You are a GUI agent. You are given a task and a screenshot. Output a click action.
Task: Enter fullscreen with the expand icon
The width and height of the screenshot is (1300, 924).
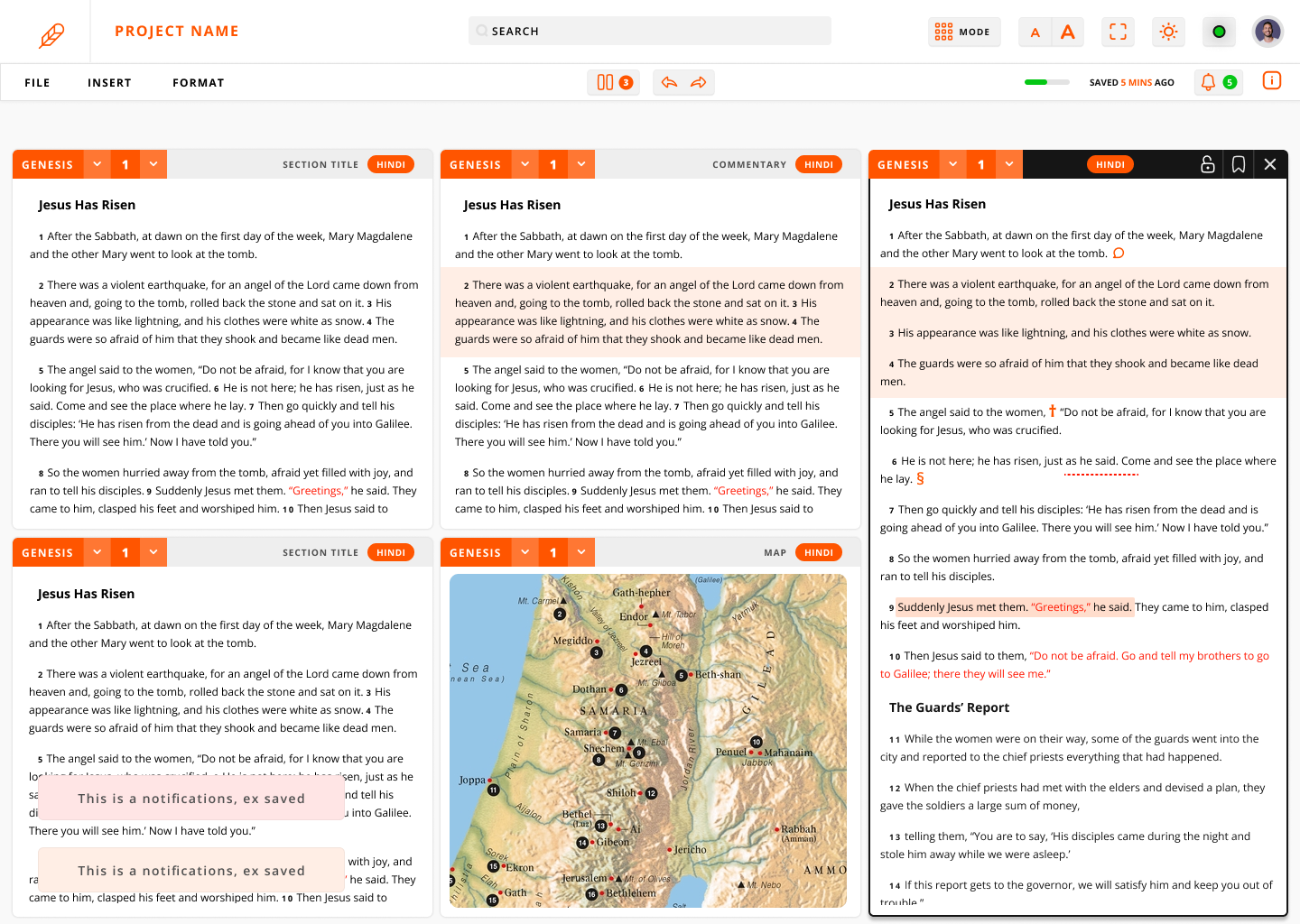point(1118,32)
